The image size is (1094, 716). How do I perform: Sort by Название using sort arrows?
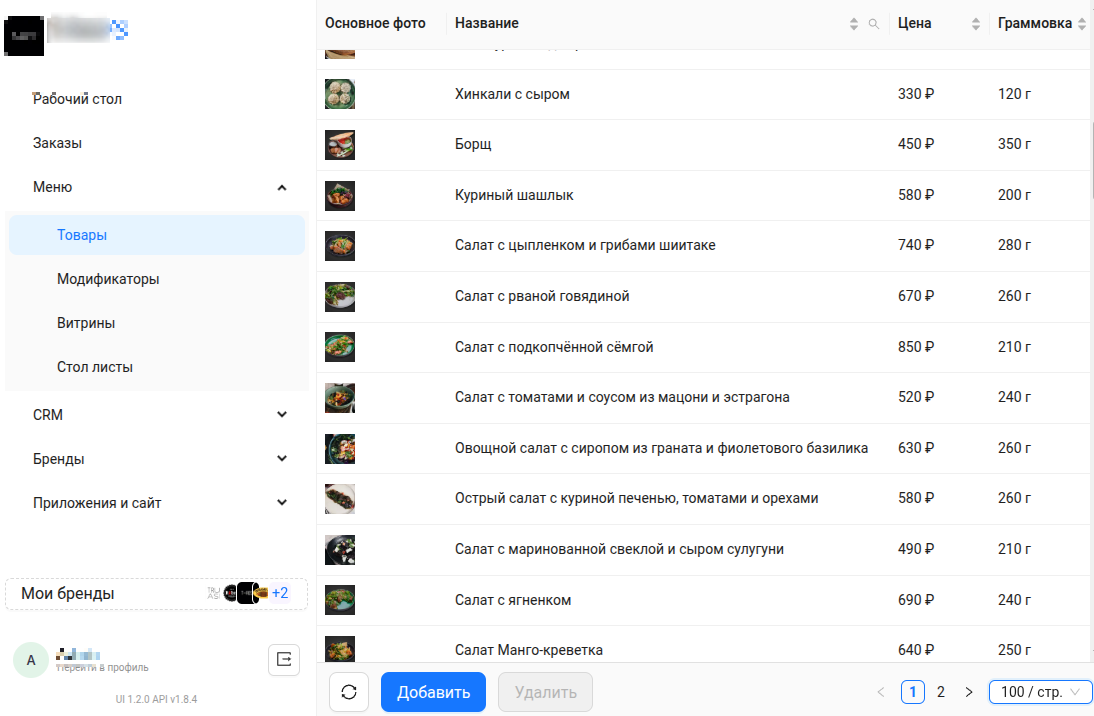point(854,24)
